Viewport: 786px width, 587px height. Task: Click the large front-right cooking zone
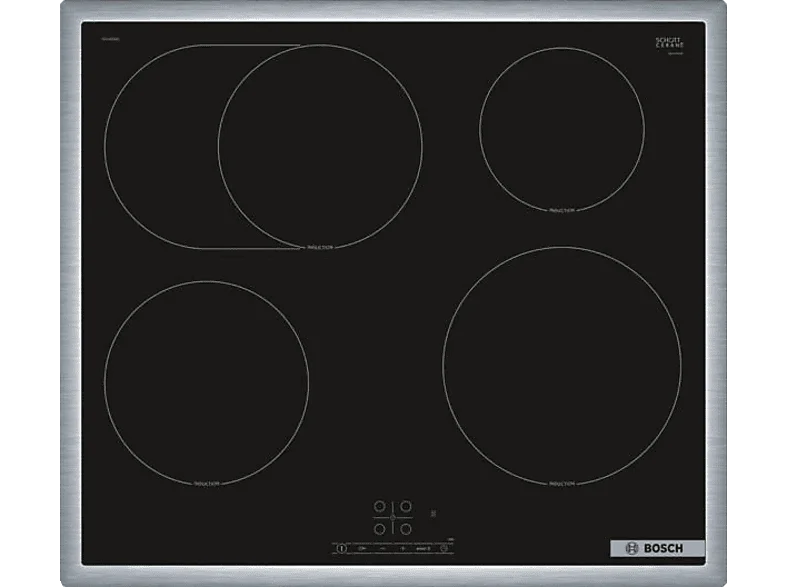click(x=562, y=366)
